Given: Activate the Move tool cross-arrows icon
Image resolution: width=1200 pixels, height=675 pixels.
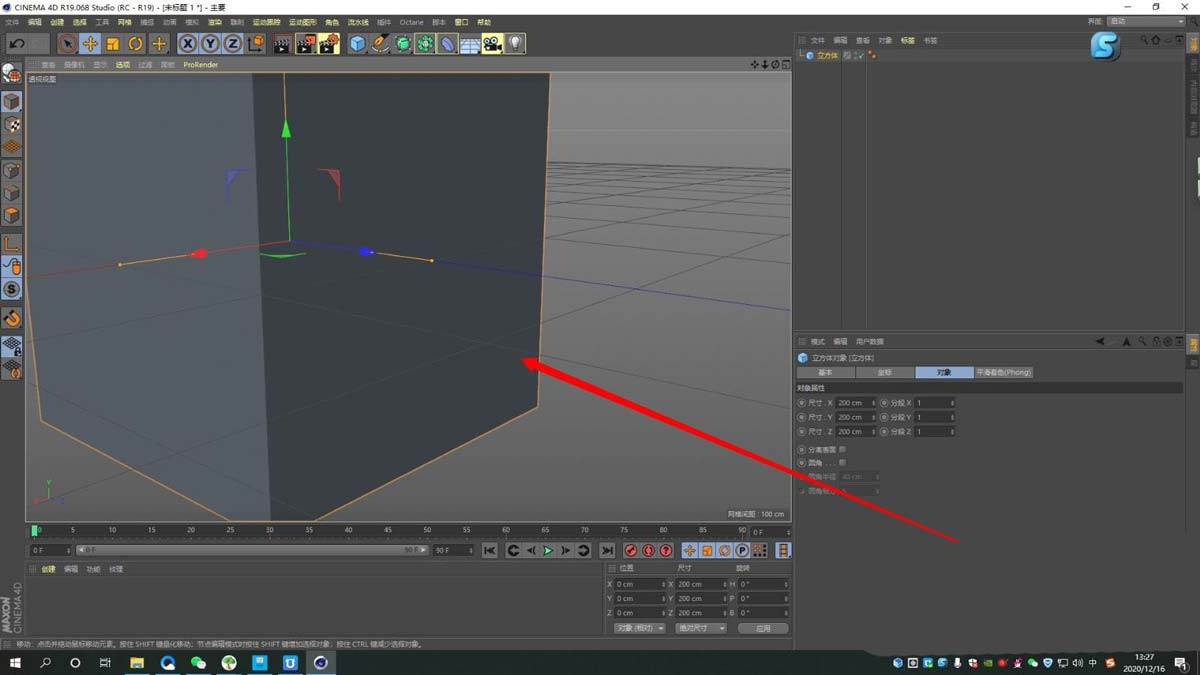Looking at the screenshot, I should tap(90, 44).
